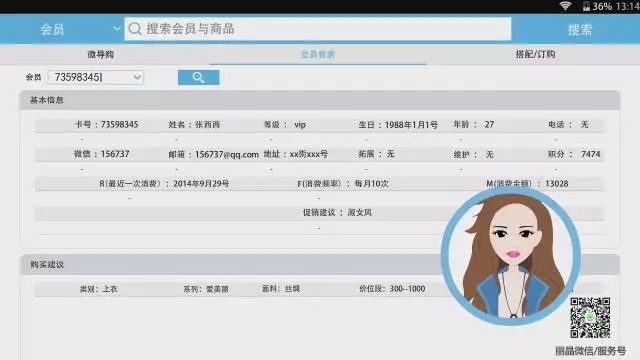Click fabric text 面料: 丝绸

[281, 289]
